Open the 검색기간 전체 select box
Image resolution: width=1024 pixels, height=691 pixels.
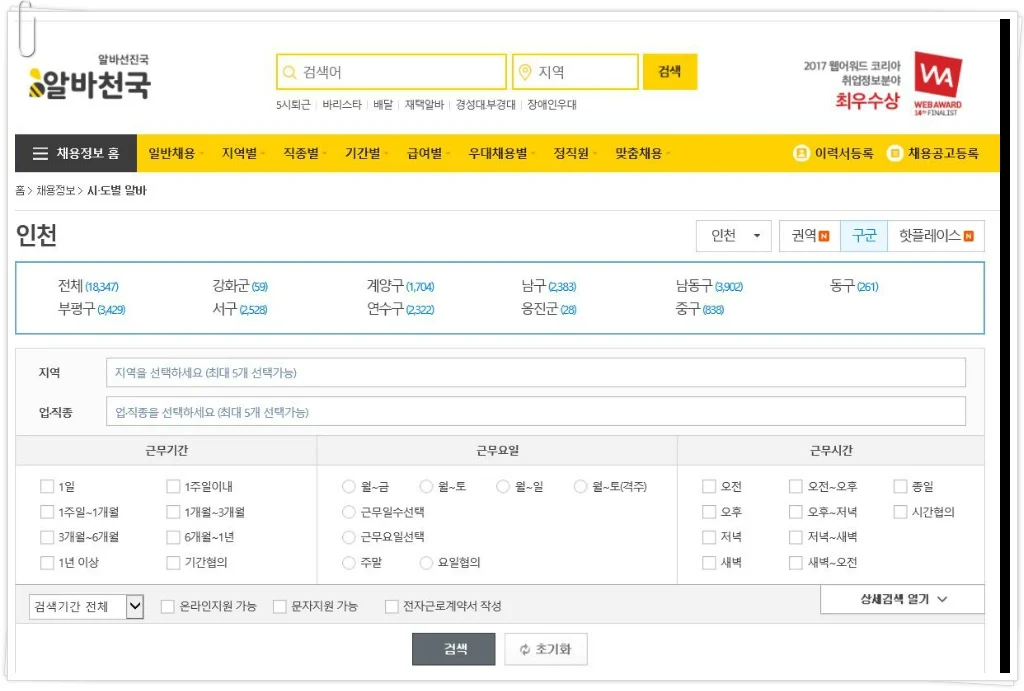click(86, 607)
